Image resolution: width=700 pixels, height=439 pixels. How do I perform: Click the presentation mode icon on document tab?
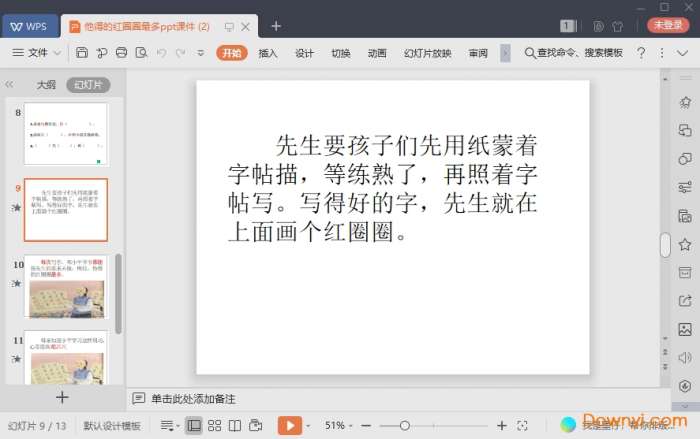pyautogui.click(x=229, y=27)
